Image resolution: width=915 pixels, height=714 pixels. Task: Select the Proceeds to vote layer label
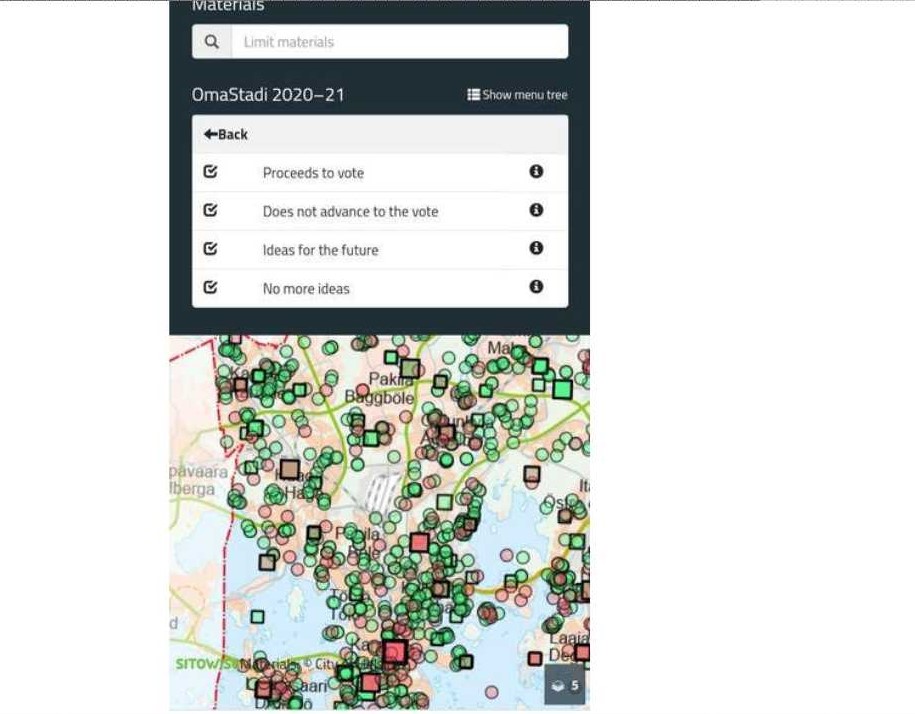click(x=313, y=173)
